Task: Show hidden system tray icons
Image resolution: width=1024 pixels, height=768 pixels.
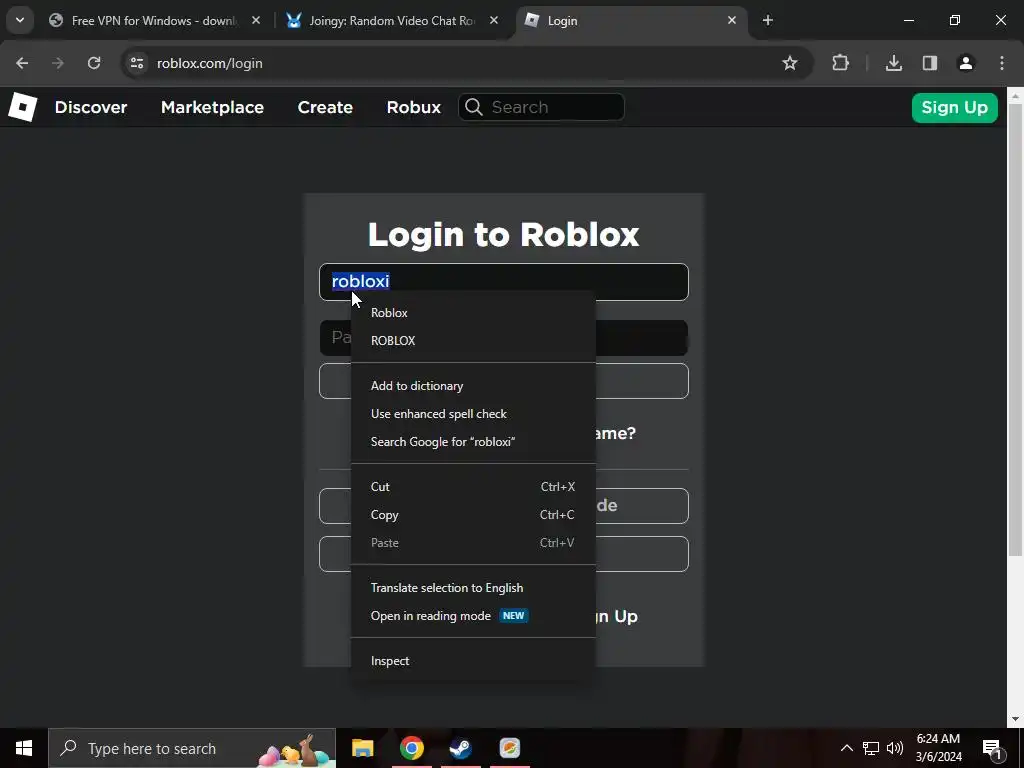Action: pyautogui.click(x=846, y=748)
